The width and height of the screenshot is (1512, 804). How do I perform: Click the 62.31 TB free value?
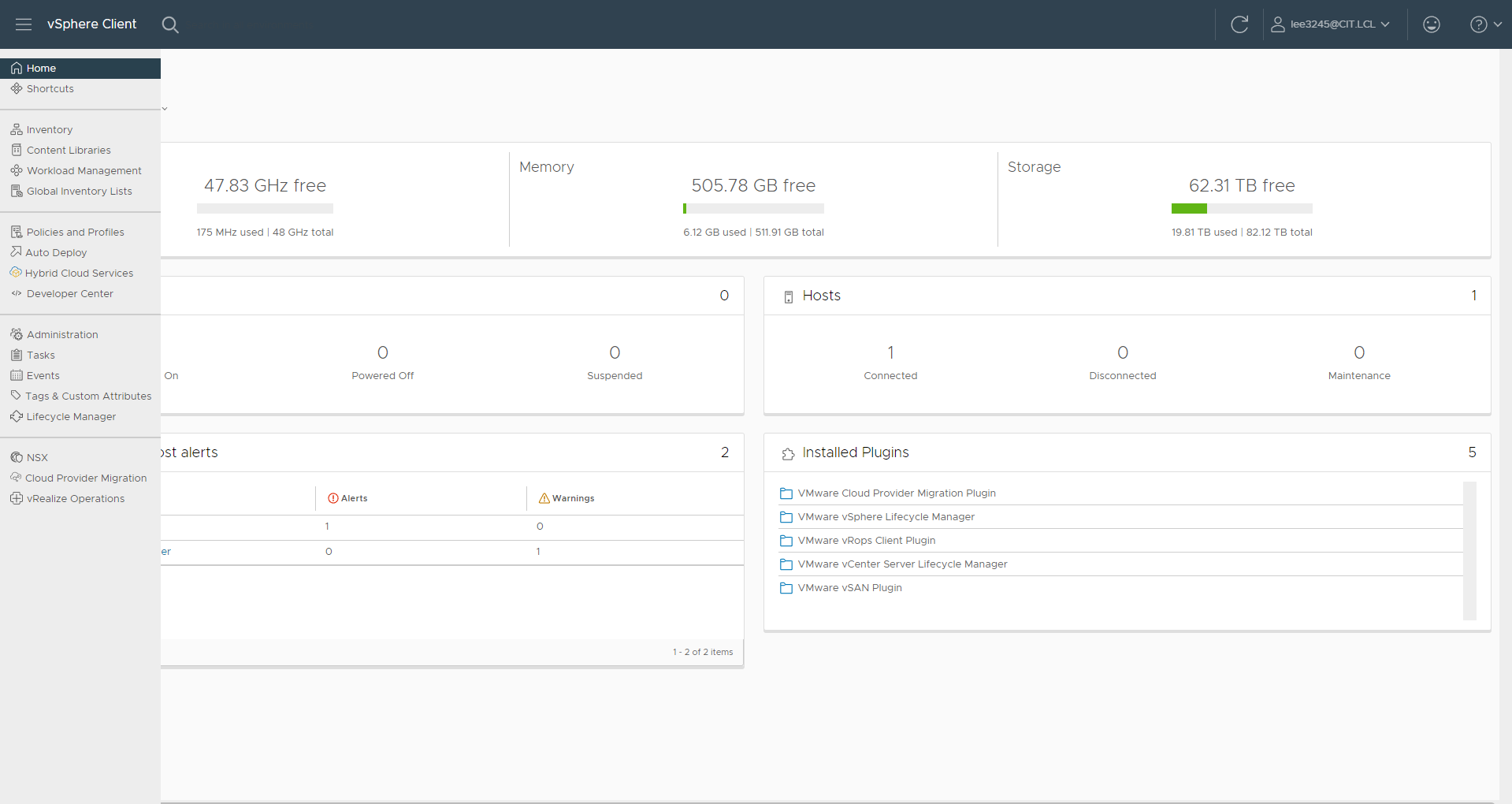[1242, 186]
